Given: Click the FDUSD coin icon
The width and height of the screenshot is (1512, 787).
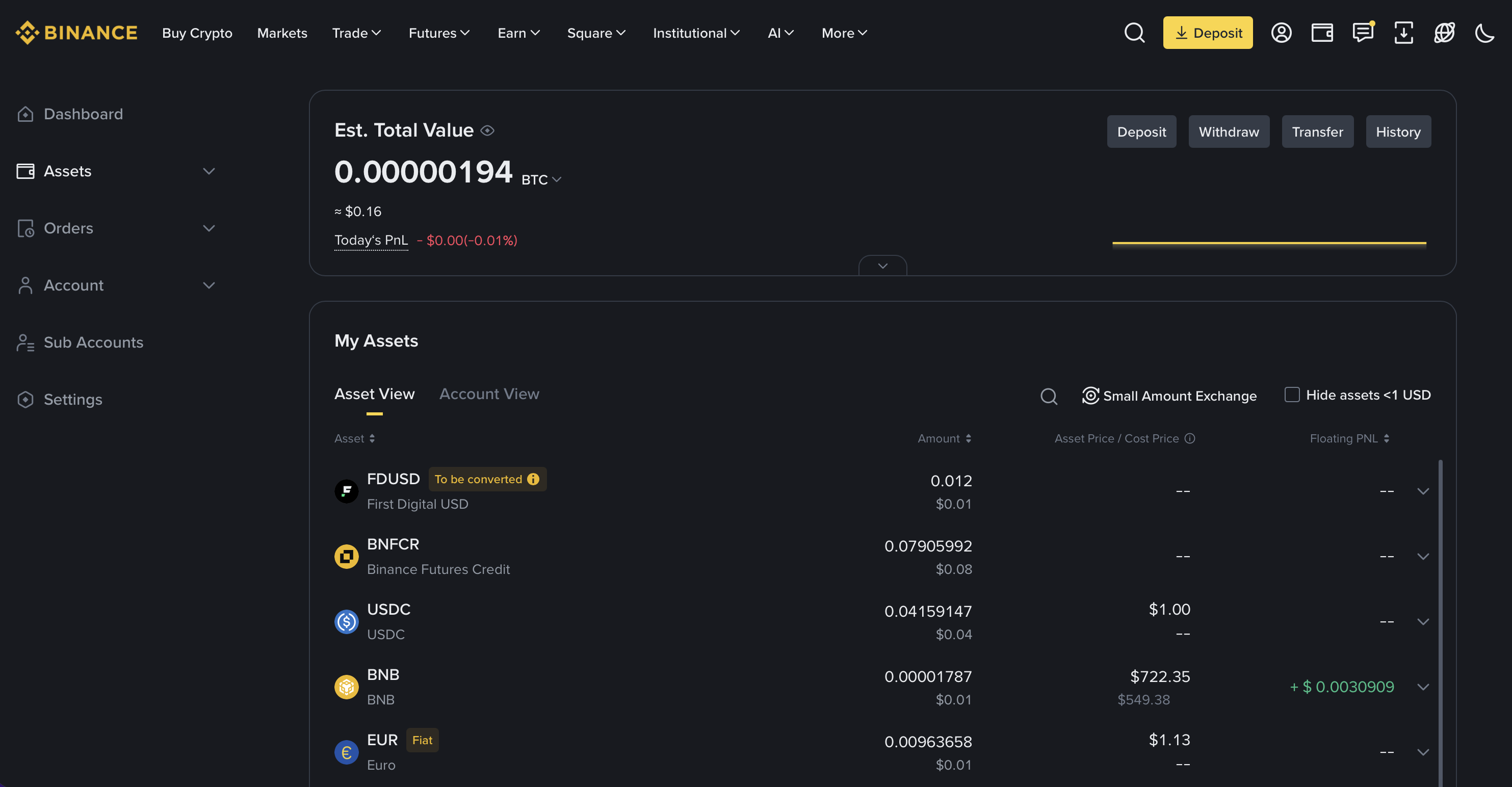Looking at the screenshot, I should pos(346,491).
